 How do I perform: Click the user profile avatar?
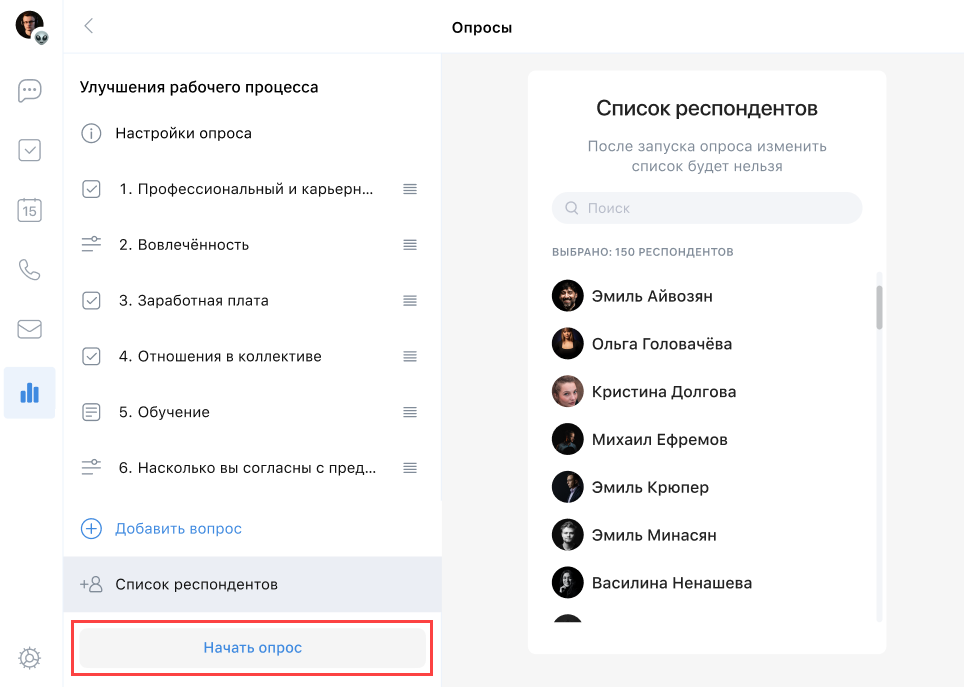[x=30, y=26]
